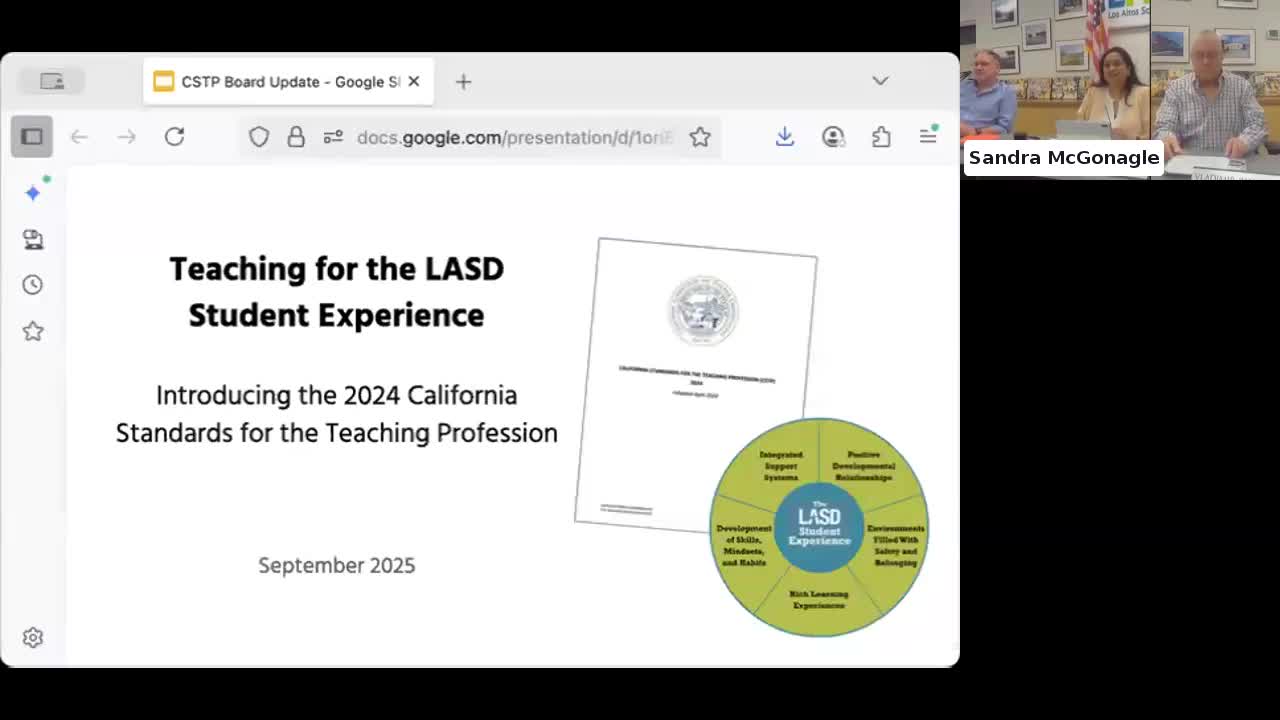
Task: Open the profile avatar icon
Action: (833, 136)
